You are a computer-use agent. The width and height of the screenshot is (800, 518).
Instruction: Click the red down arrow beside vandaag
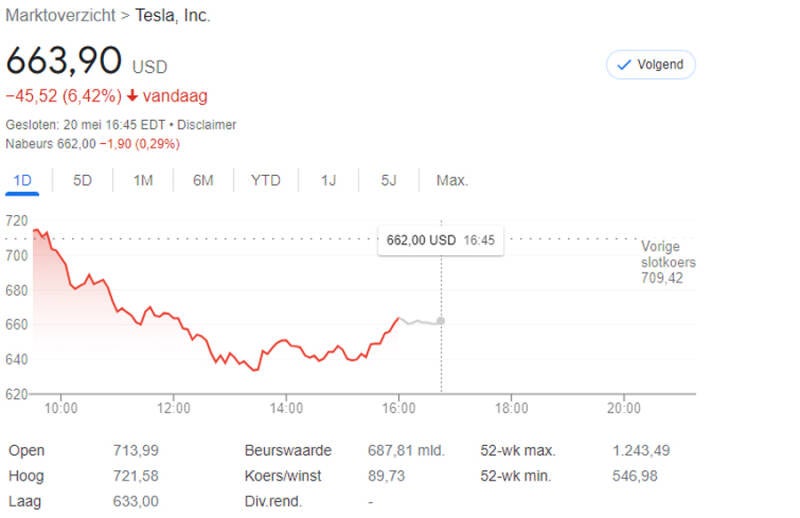tap(132, 96)
